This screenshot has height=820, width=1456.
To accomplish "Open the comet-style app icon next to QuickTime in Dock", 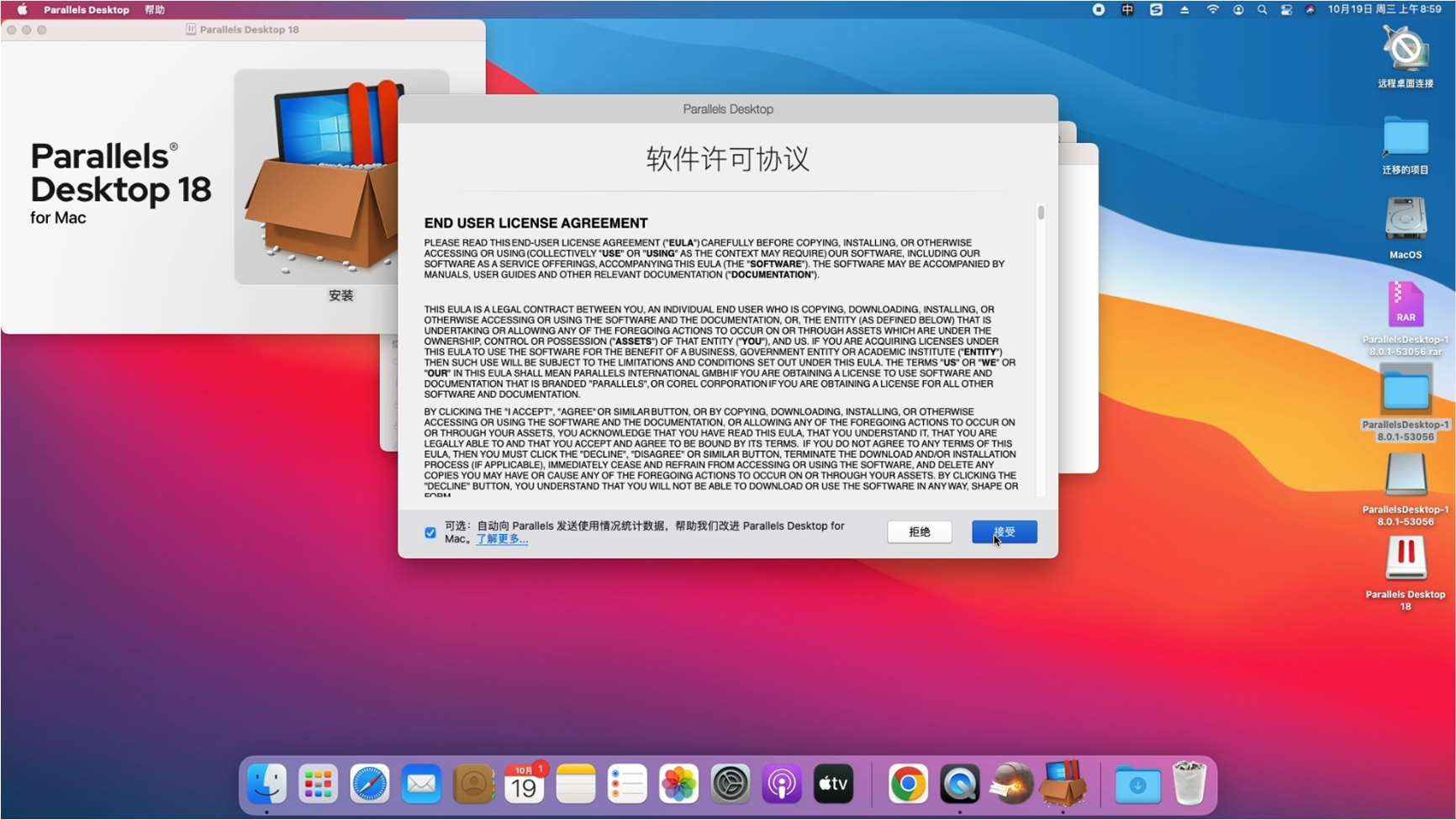I will [x=1011, y=785].
